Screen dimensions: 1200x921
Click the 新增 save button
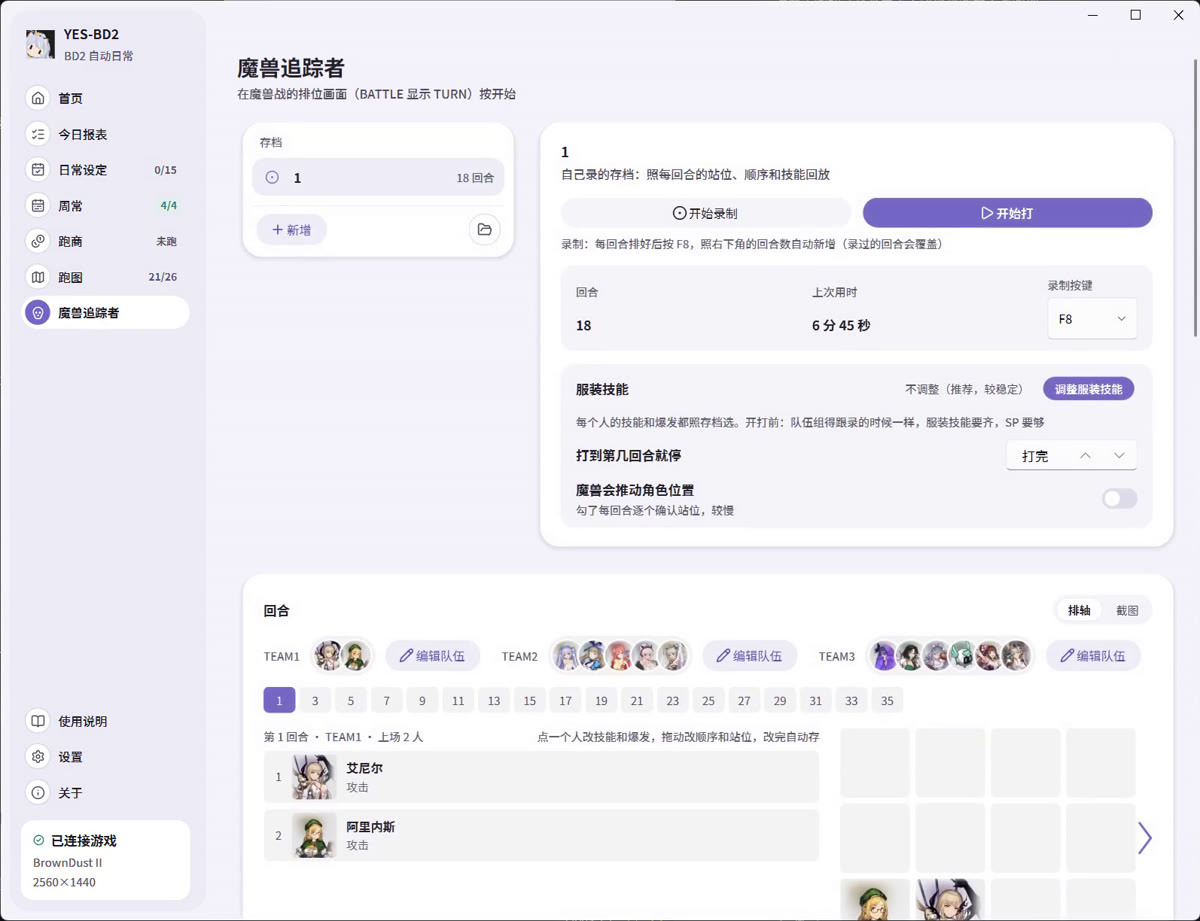pyautogui.click(x=292, y=230)
